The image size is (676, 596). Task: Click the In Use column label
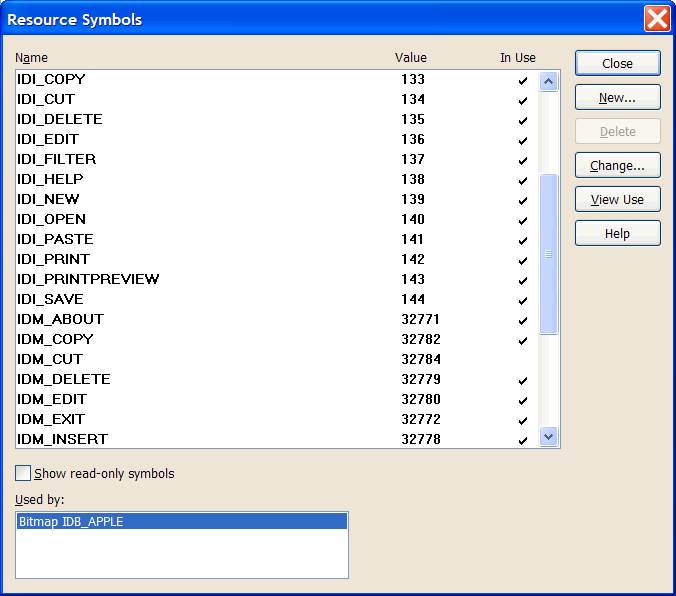click(x=517, y=57)
